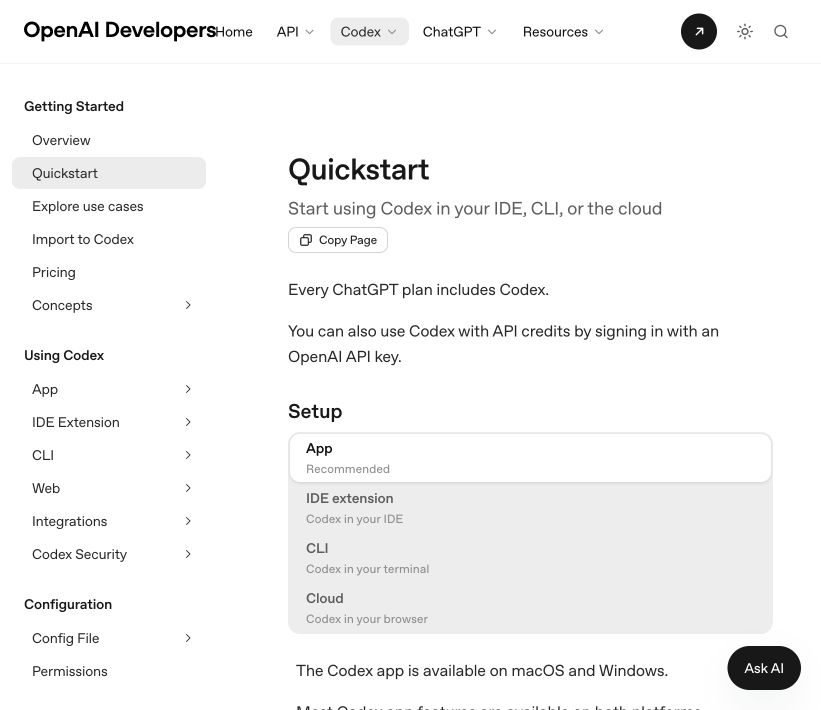Open the Resources dropdown menu

[x=563, y=32]
